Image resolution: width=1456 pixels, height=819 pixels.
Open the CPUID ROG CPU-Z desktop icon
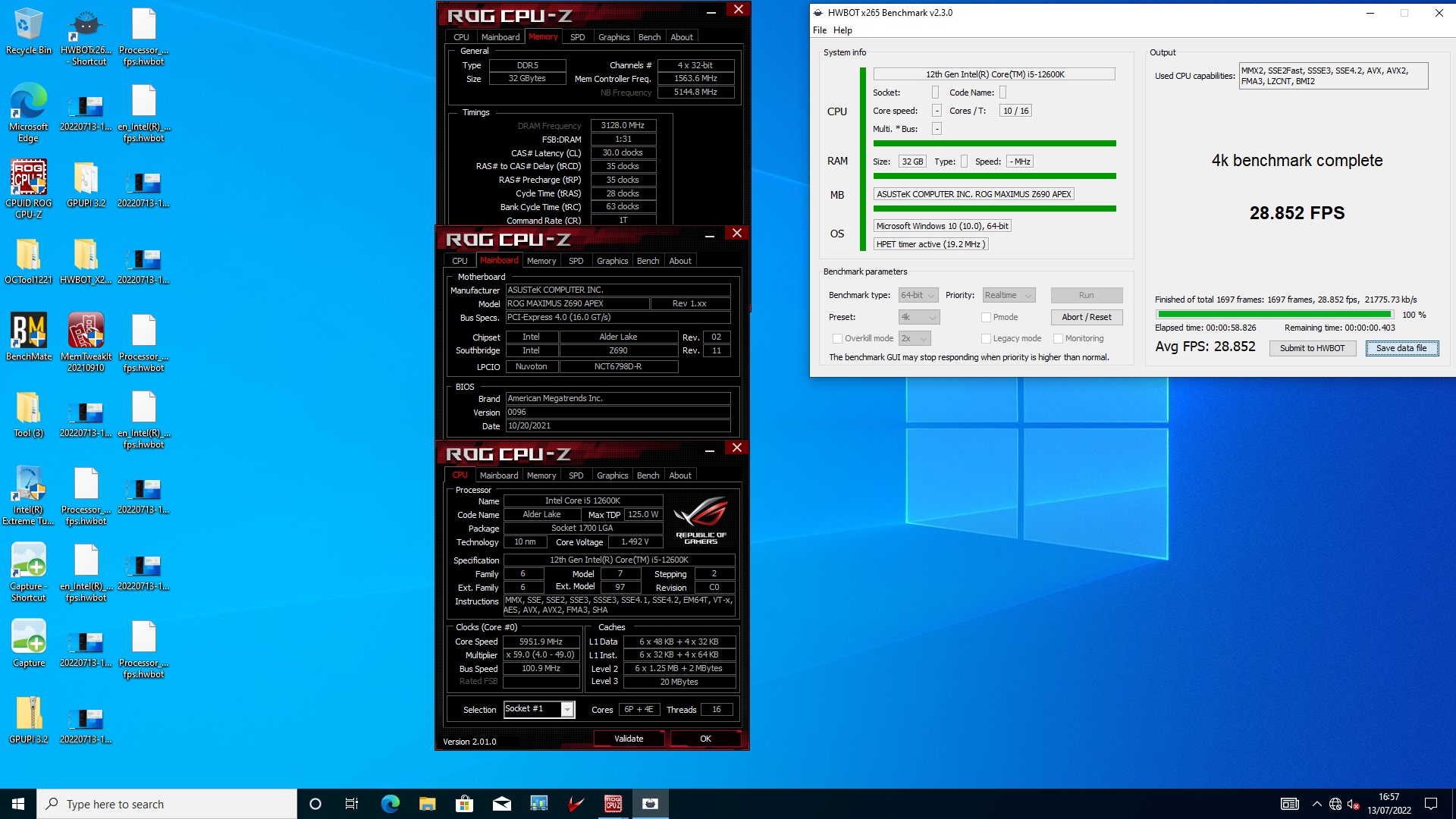tap(28, 189)
